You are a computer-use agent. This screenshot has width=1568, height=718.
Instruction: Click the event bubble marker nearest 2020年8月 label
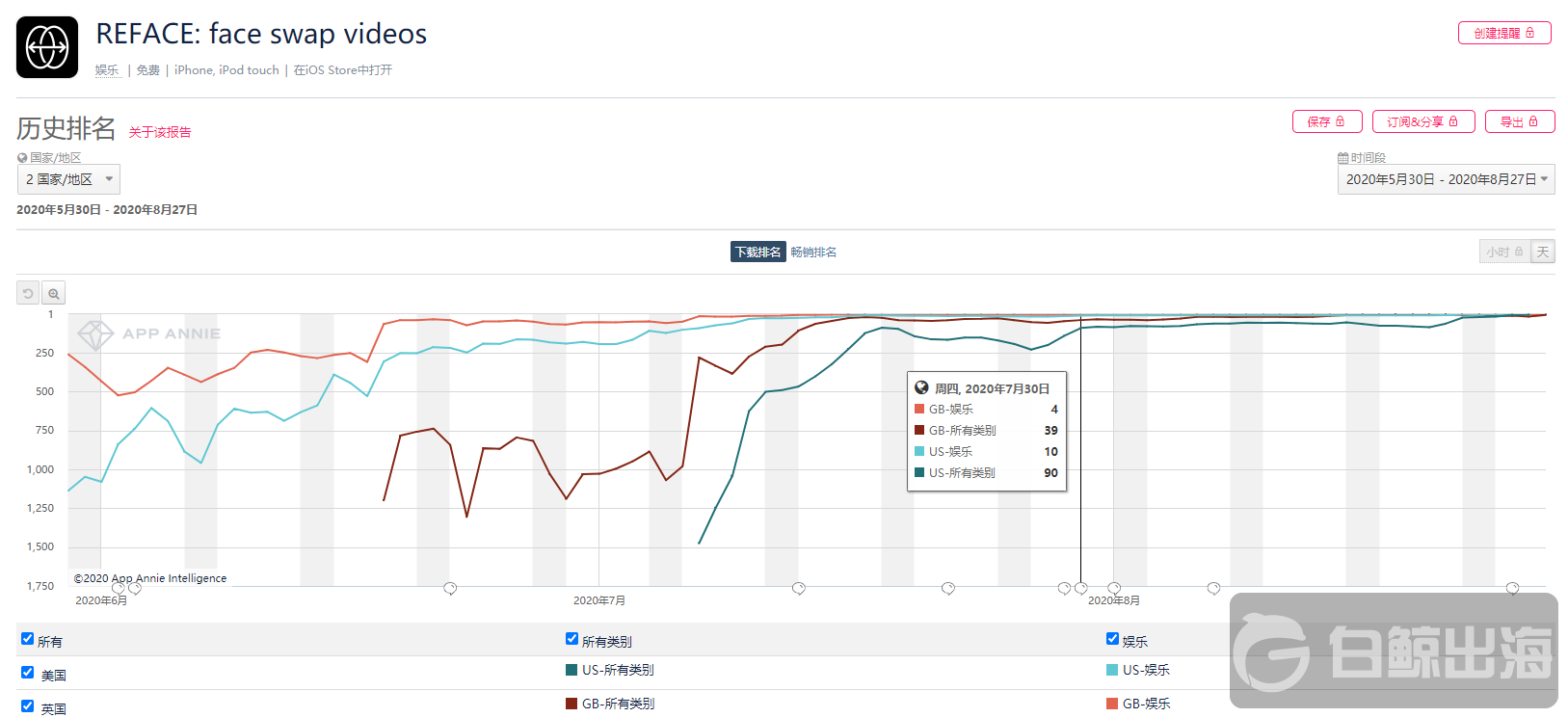coord(1114,588)
